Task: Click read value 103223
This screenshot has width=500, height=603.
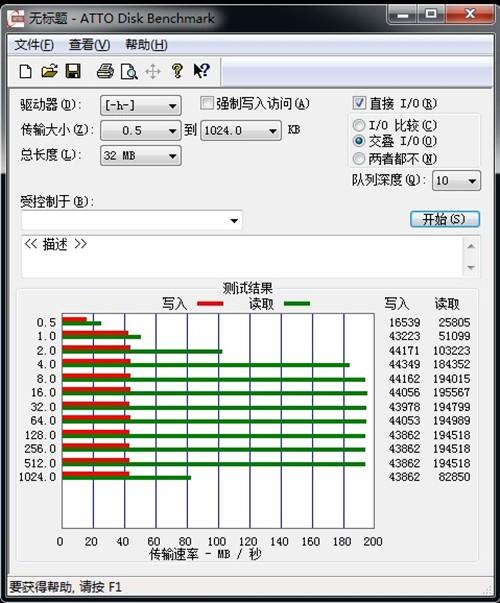Action: tap(452, 351)
